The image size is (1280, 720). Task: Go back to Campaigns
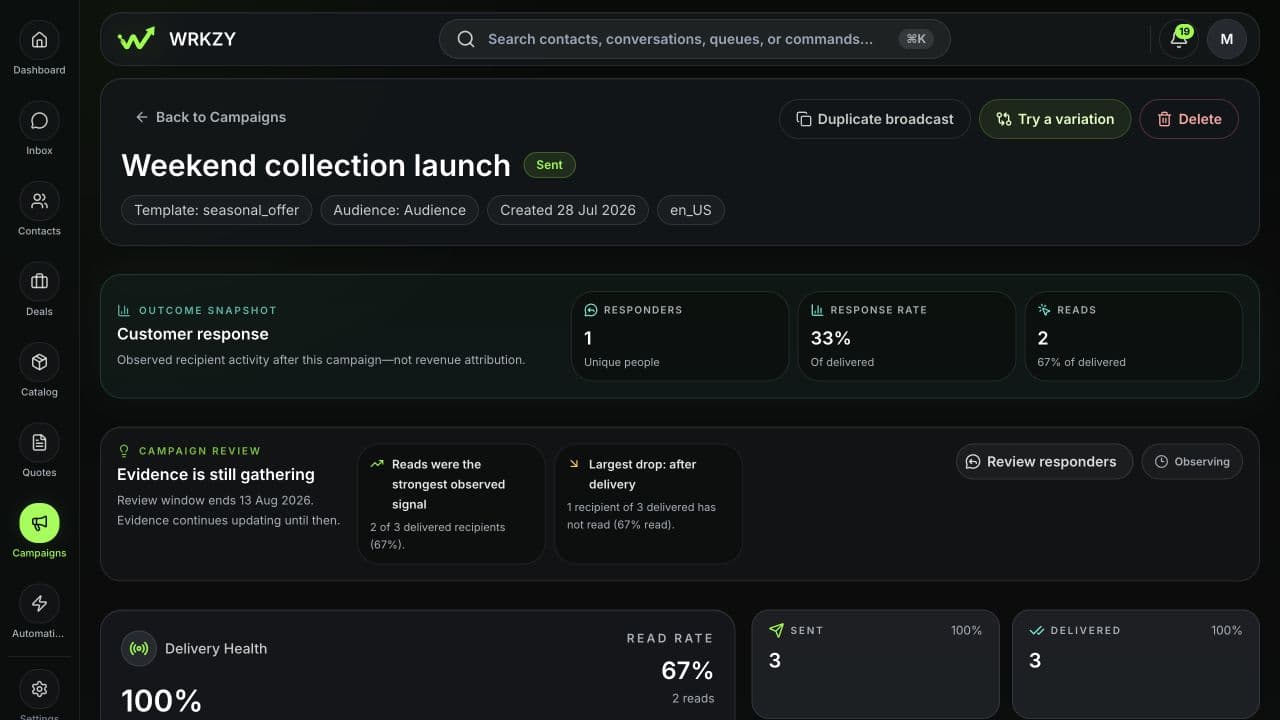[210, 117]
